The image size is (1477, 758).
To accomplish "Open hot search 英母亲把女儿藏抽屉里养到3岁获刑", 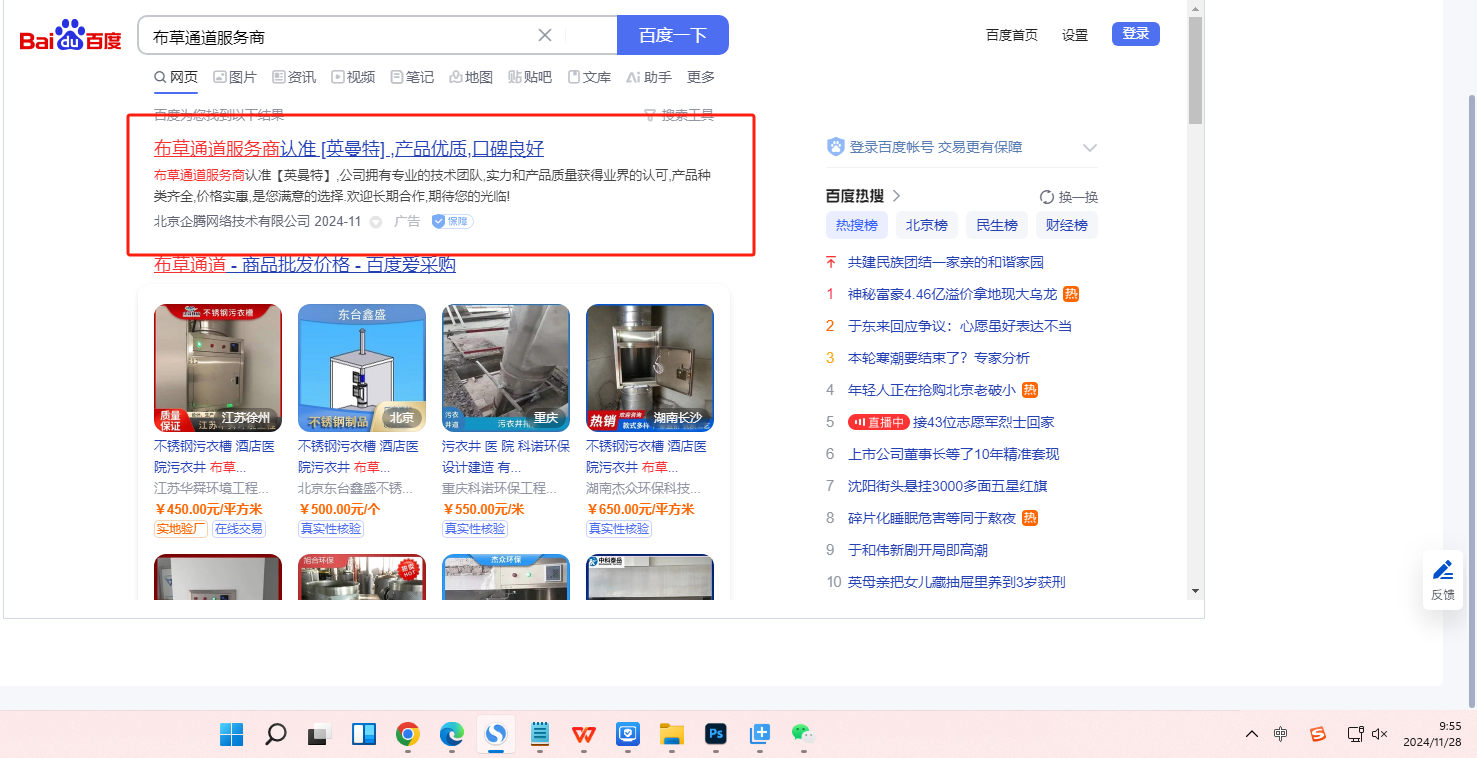I will click(956, 582).
